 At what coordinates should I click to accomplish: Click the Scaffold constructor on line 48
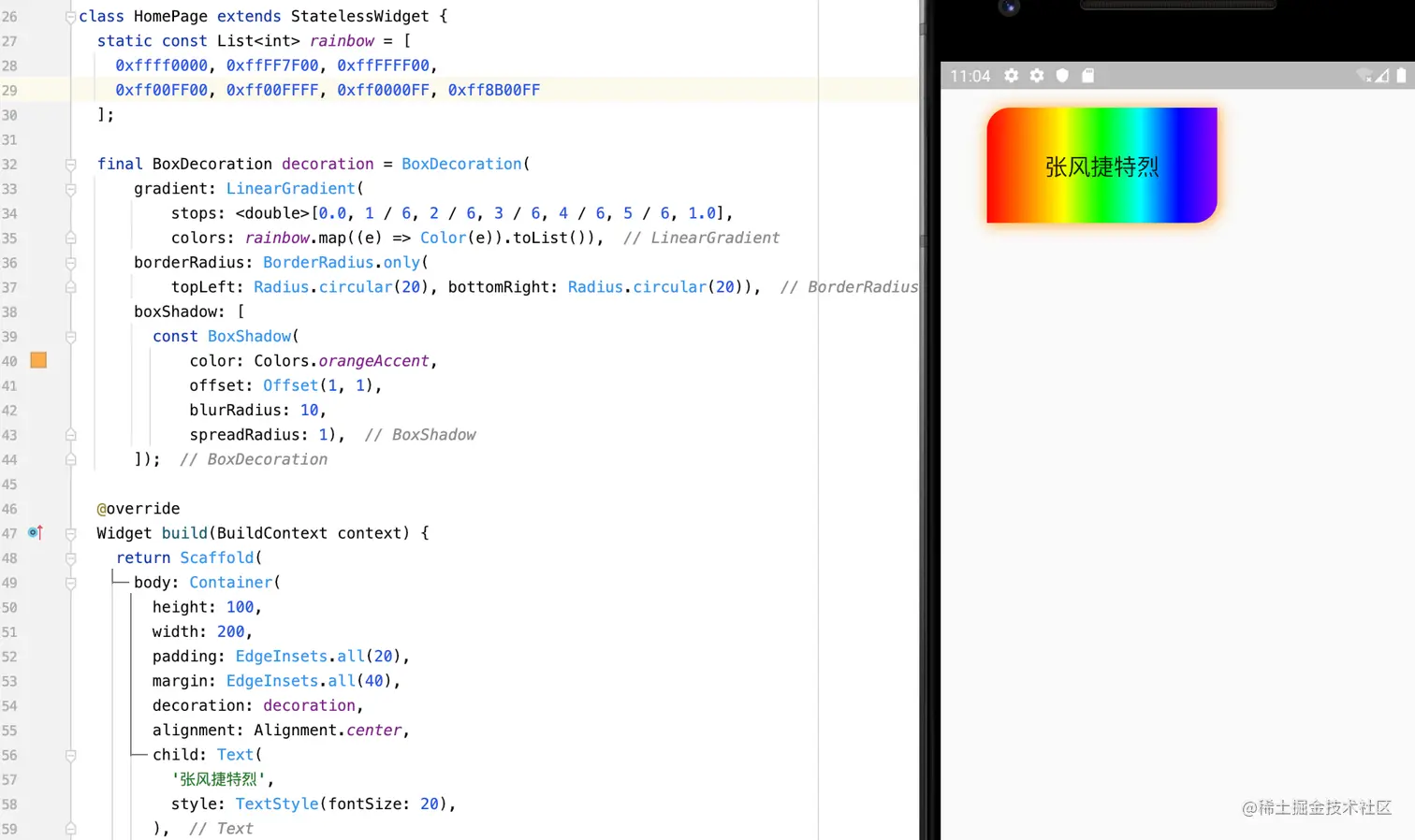[x=217, y=558]
